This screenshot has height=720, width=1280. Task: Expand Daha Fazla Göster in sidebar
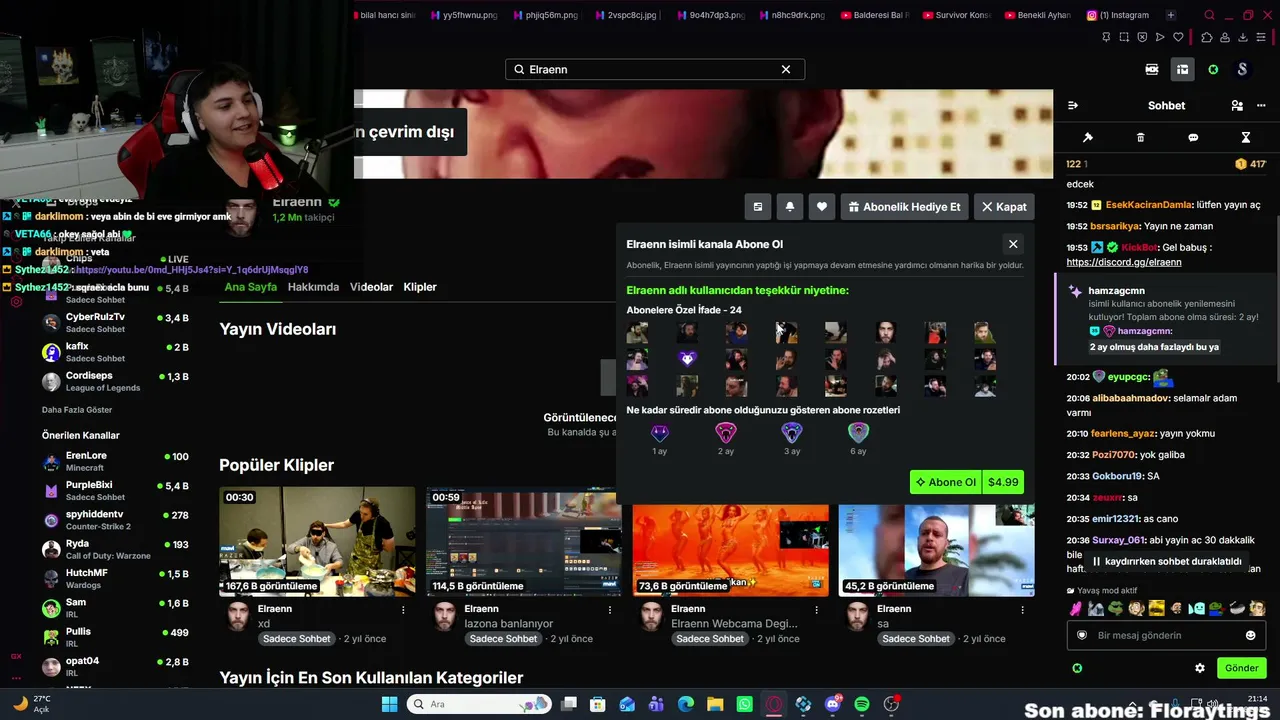pyautogui.click(x=77, y=410)
